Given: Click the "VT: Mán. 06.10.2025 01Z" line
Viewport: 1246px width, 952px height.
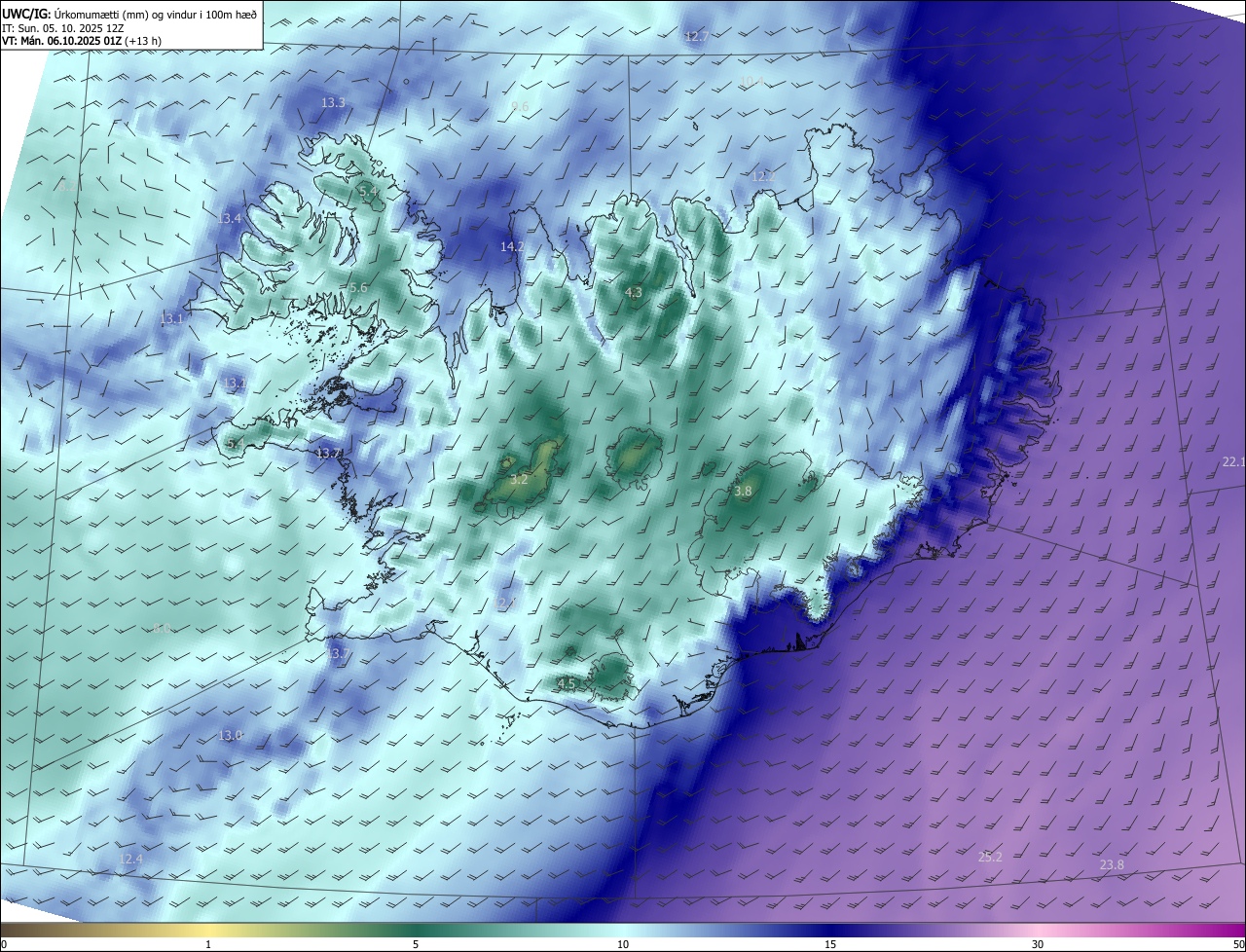Looking at the screenshot, I should point(82,41).
